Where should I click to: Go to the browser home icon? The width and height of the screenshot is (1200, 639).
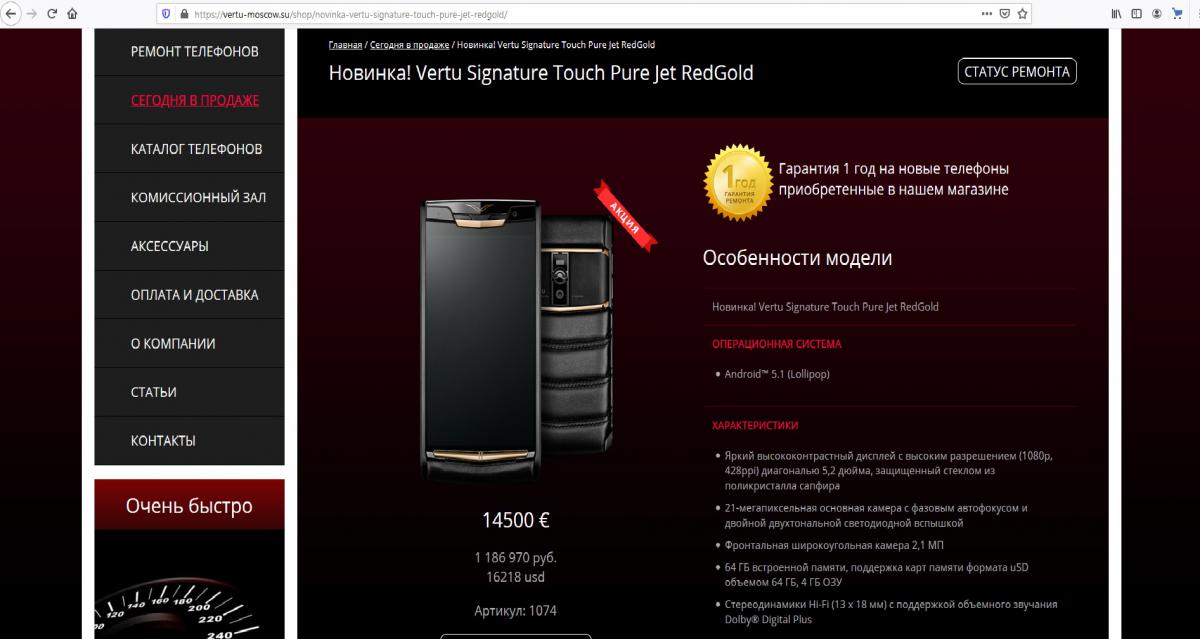[x=71, y=14]
